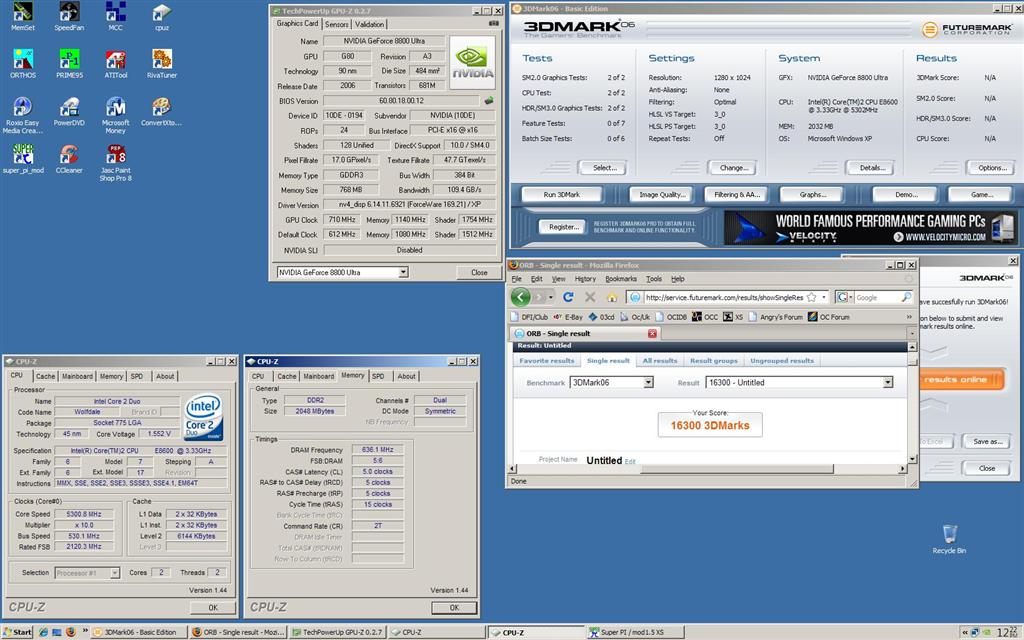Open the Recycle Bin icon
Image resolution: width=1024 pixels, height=640 pixels.
pos(949,539)
